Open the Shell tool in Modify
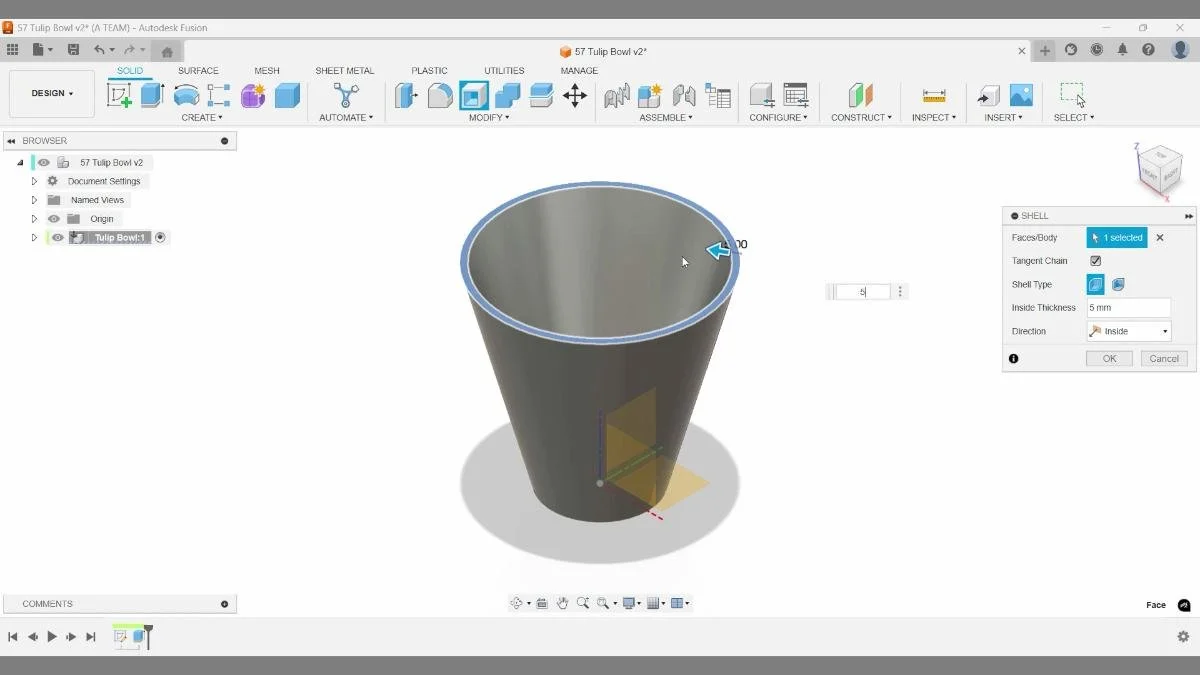1200x675 pixels. point(472,95)
